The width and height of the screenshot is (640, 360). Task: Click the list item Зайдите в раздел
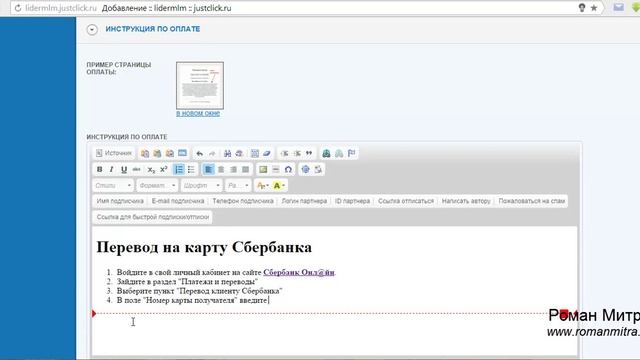point(187,282)
